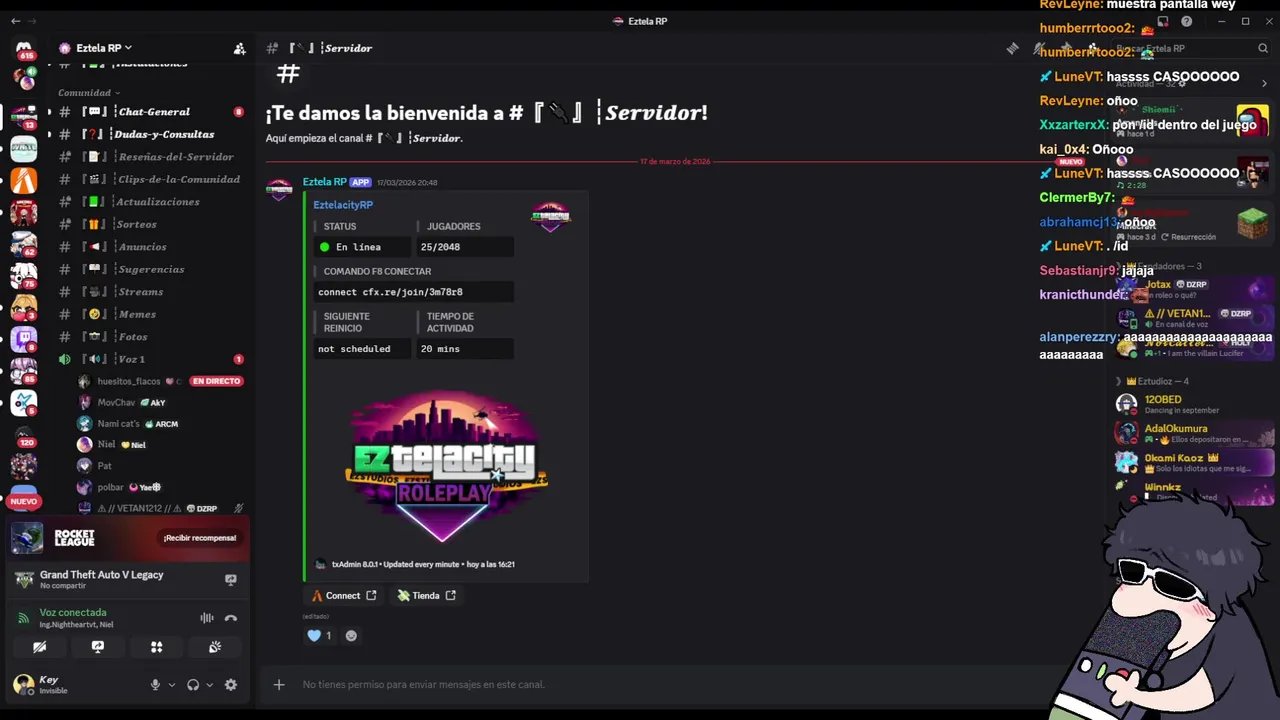Open the Streams channel
The width and height of the screenshot is (1280, 720).
coord(150,292)
